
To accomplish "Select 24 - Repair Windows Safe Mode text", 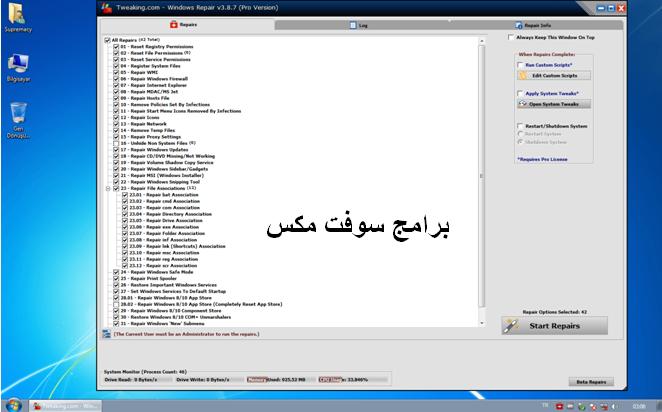I will pos(157,272).
